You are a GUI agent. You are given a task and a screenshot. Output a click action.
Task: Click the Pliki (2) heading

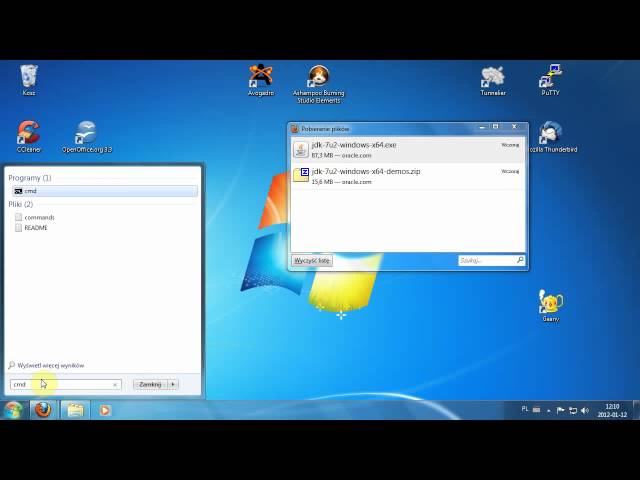[20, 204]
